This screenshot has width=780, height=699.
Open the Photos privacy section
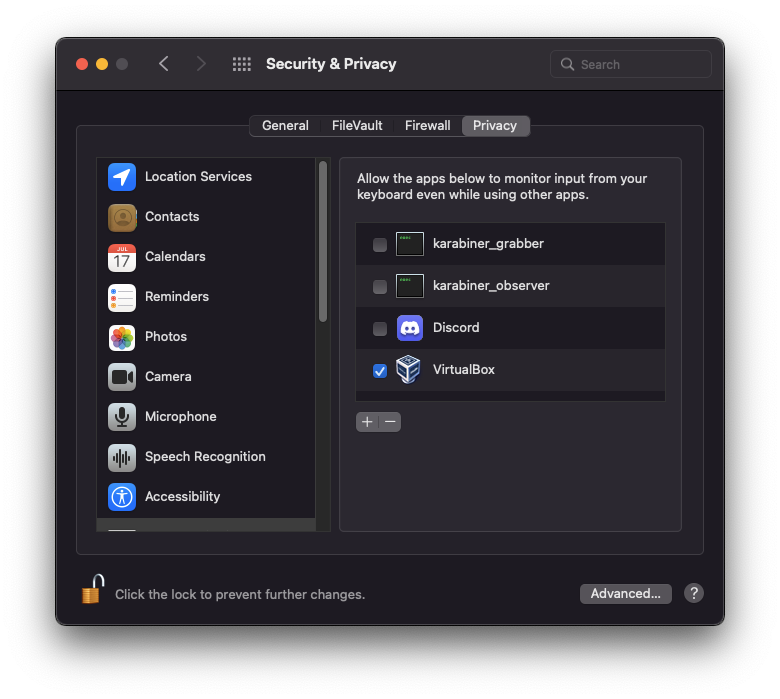(x=165, y=337)
